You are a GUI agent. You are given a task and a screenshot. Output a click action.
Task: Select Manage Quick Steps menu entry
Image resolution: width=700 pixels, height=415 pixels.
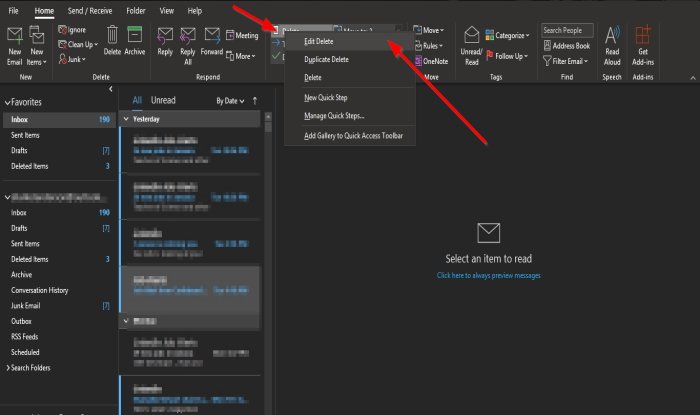pyautogui.click(x=334, y=116)
